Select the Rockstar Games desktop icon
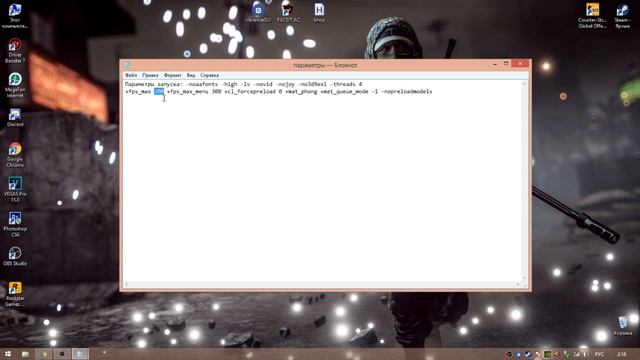 pyautogui.click(x=15, y=294)
